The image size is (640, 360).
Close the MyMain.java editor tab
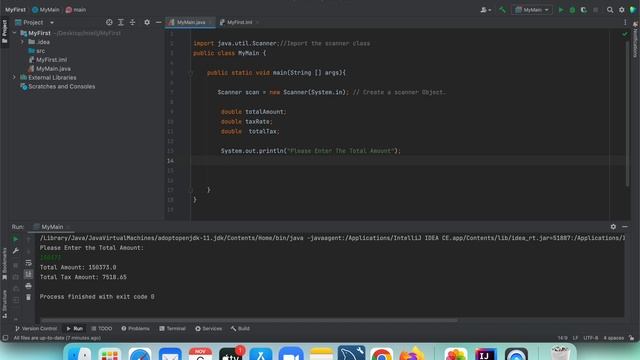click(x=210, y=22)
